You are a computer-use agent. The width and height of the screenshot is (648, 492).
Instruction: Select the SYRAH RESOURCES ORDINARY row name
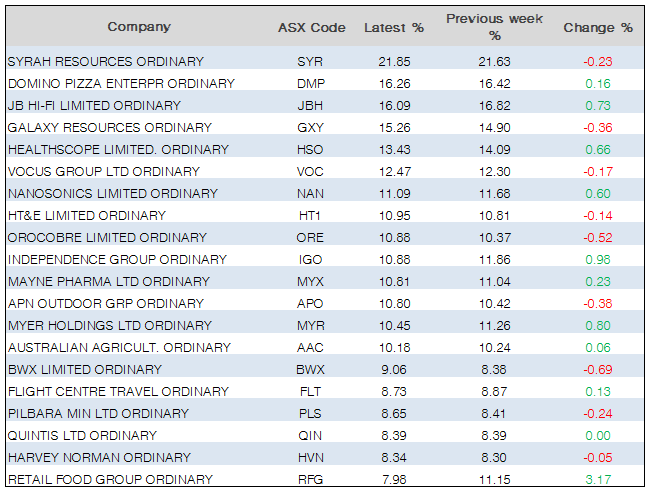click(105, 62)
